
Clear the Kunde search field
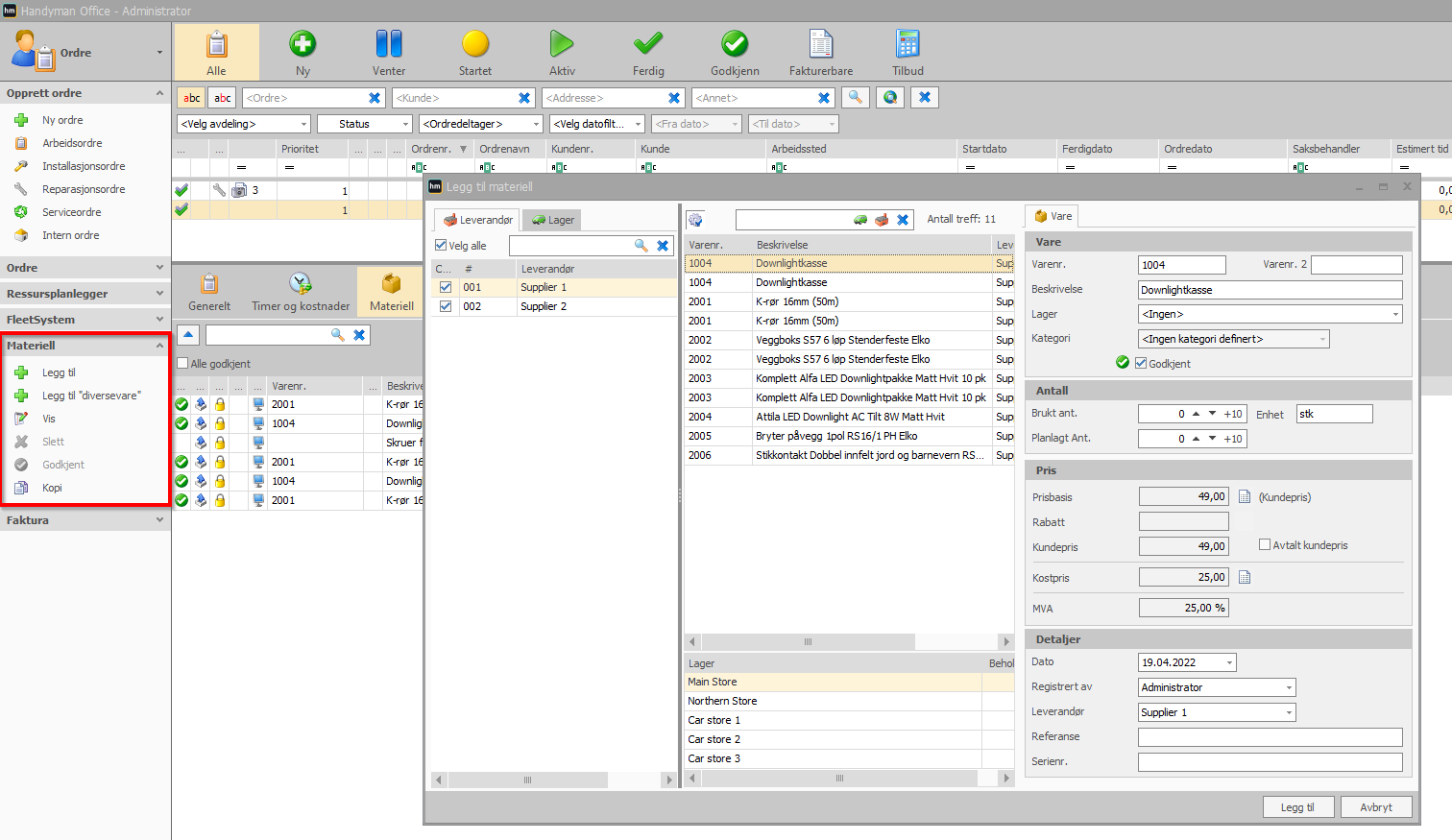[x=524, y=98]
